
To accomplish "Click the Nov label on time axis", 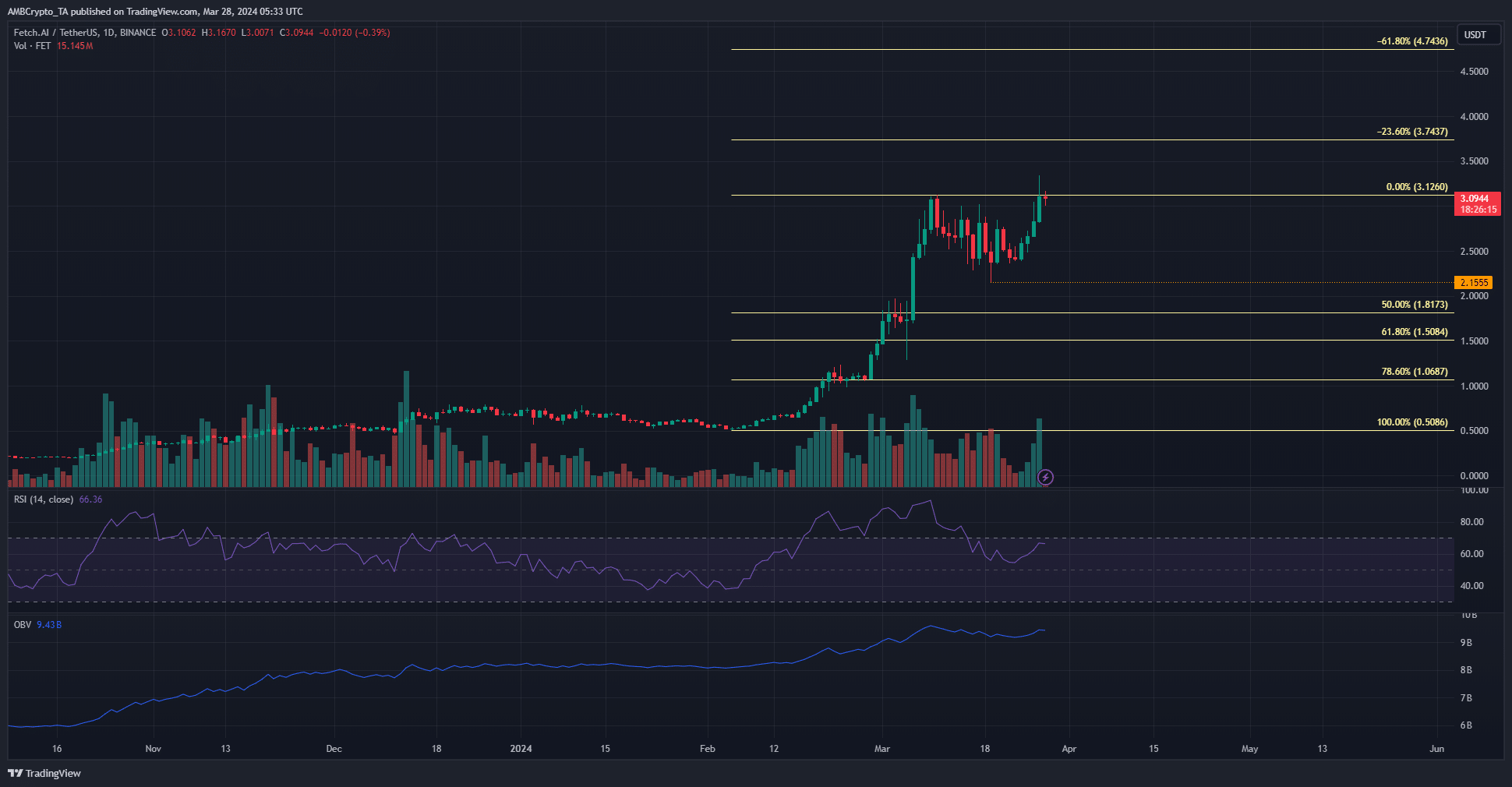I will 154,749.
